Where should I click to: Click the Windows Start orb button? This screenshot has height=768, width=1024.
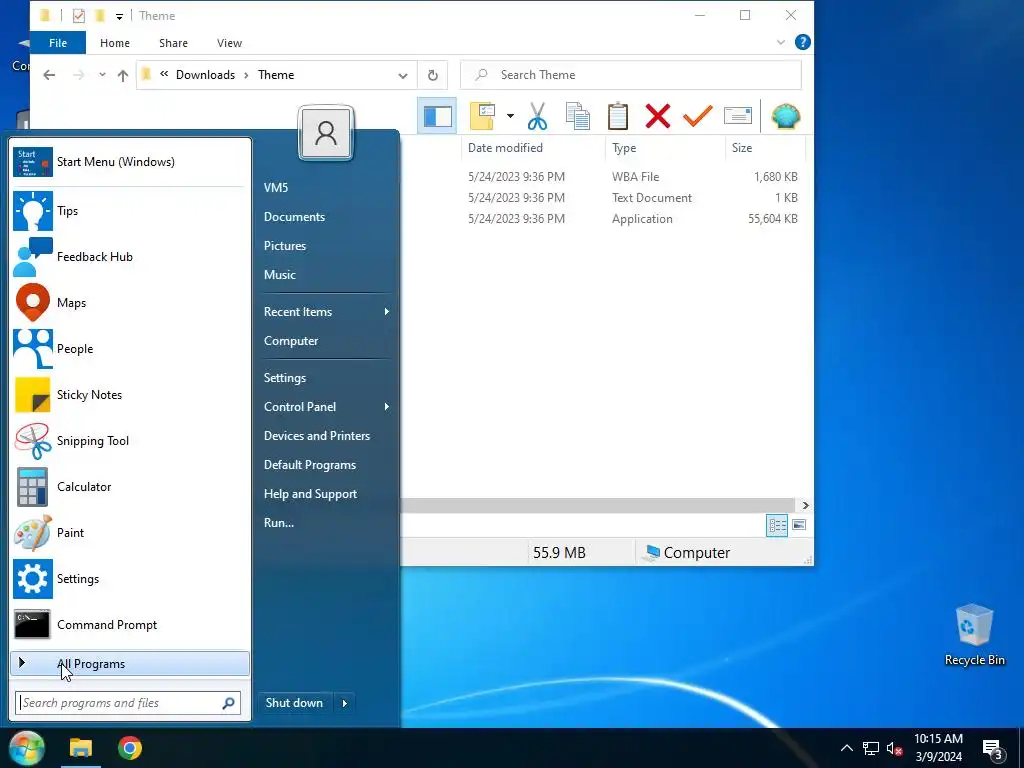(x=26, y=748)
